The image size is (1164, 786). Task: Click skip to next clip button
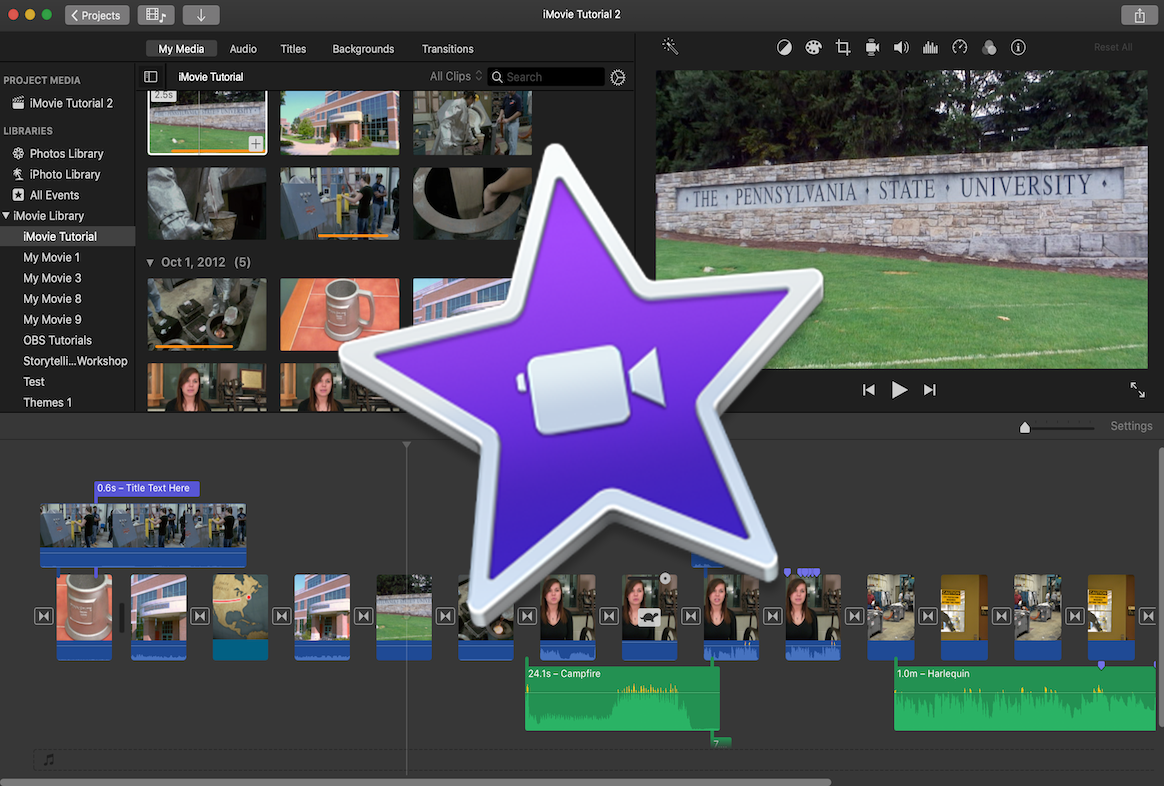[929, 390]
